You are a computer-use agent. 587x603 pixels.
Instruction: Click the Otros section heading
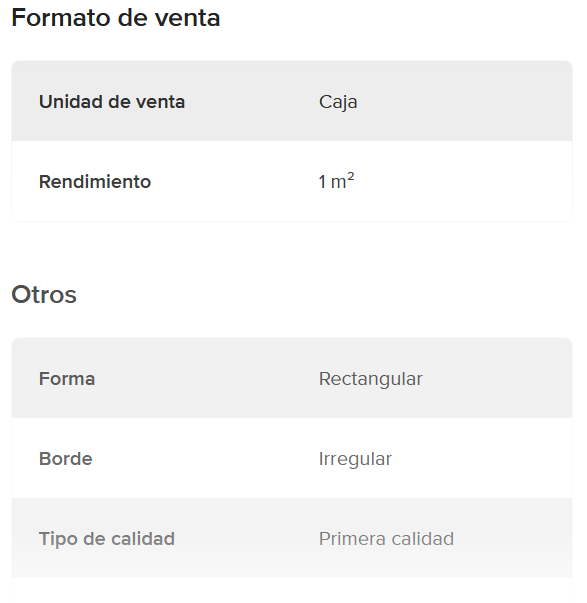(44, 295)
